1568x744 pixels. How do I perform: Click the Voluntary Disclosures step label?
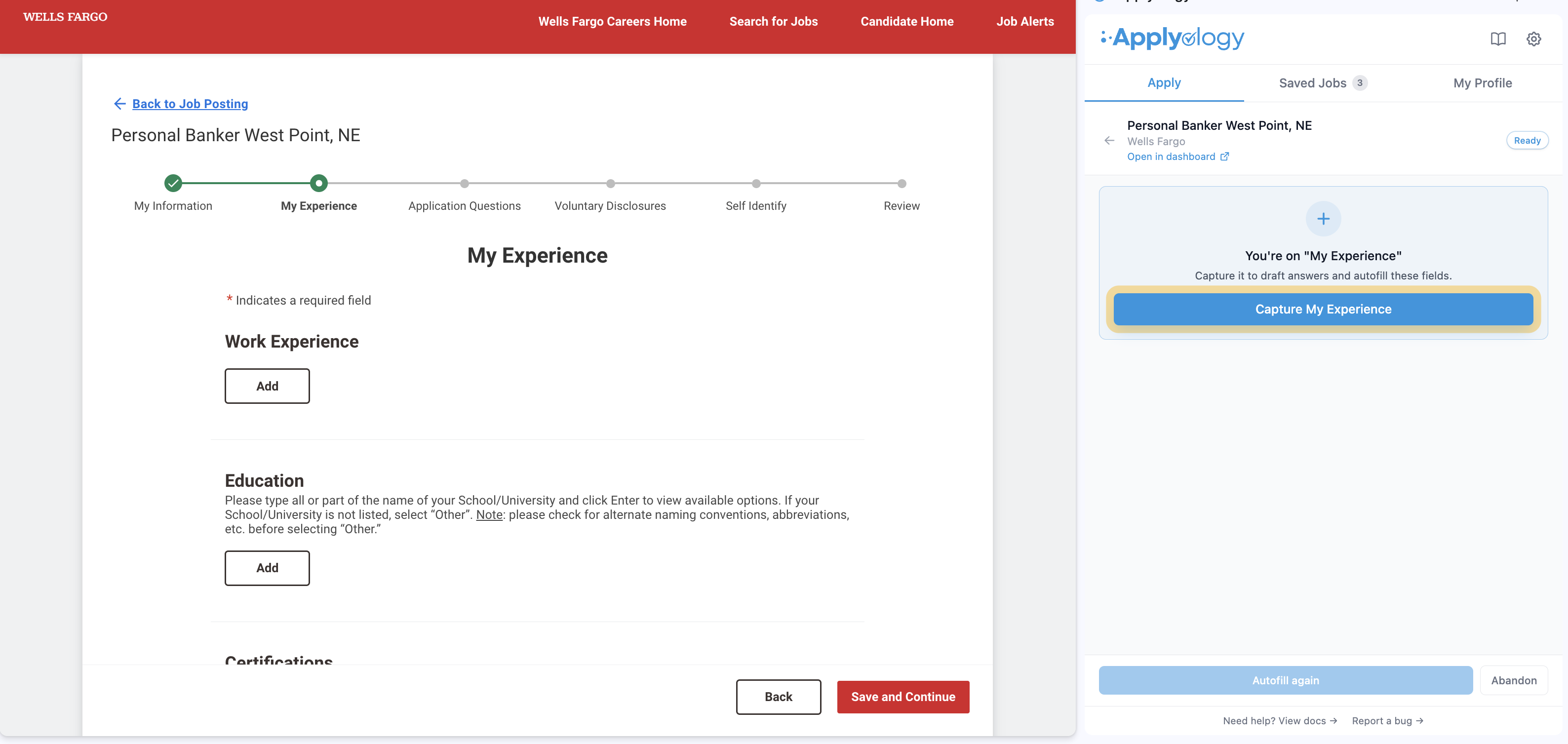coord(610,206)
